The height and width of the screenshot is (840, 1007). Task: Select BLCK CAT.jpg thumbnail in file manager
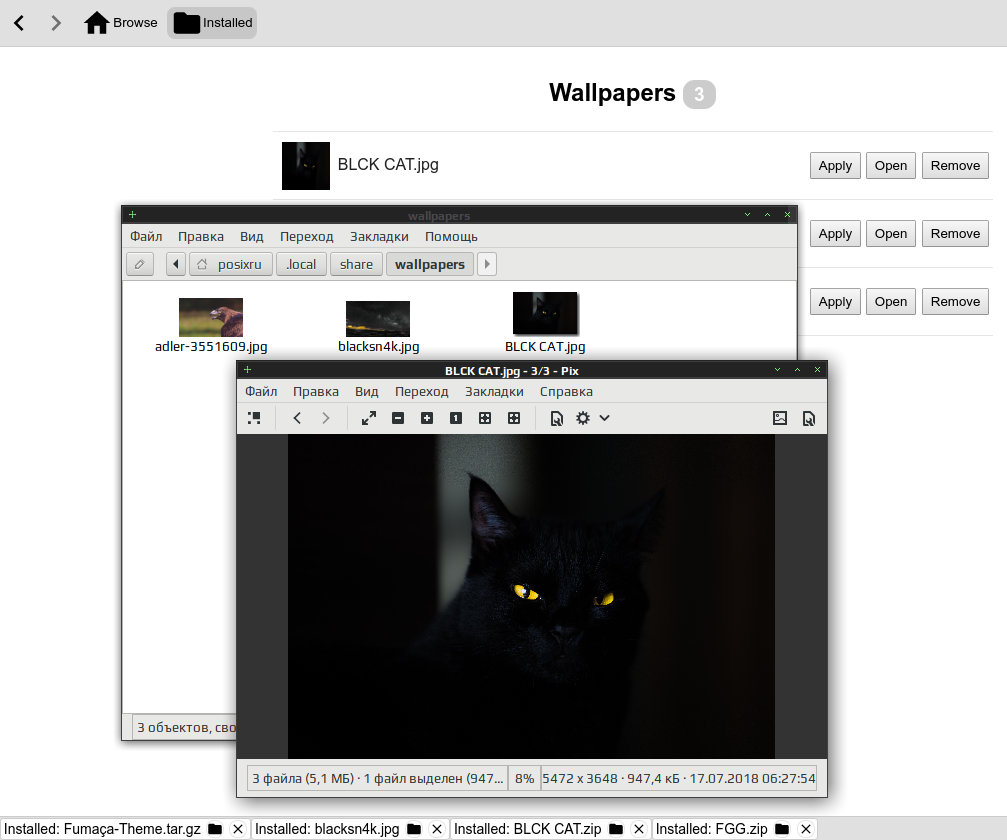pyautogui.click(x=545, y=313)
